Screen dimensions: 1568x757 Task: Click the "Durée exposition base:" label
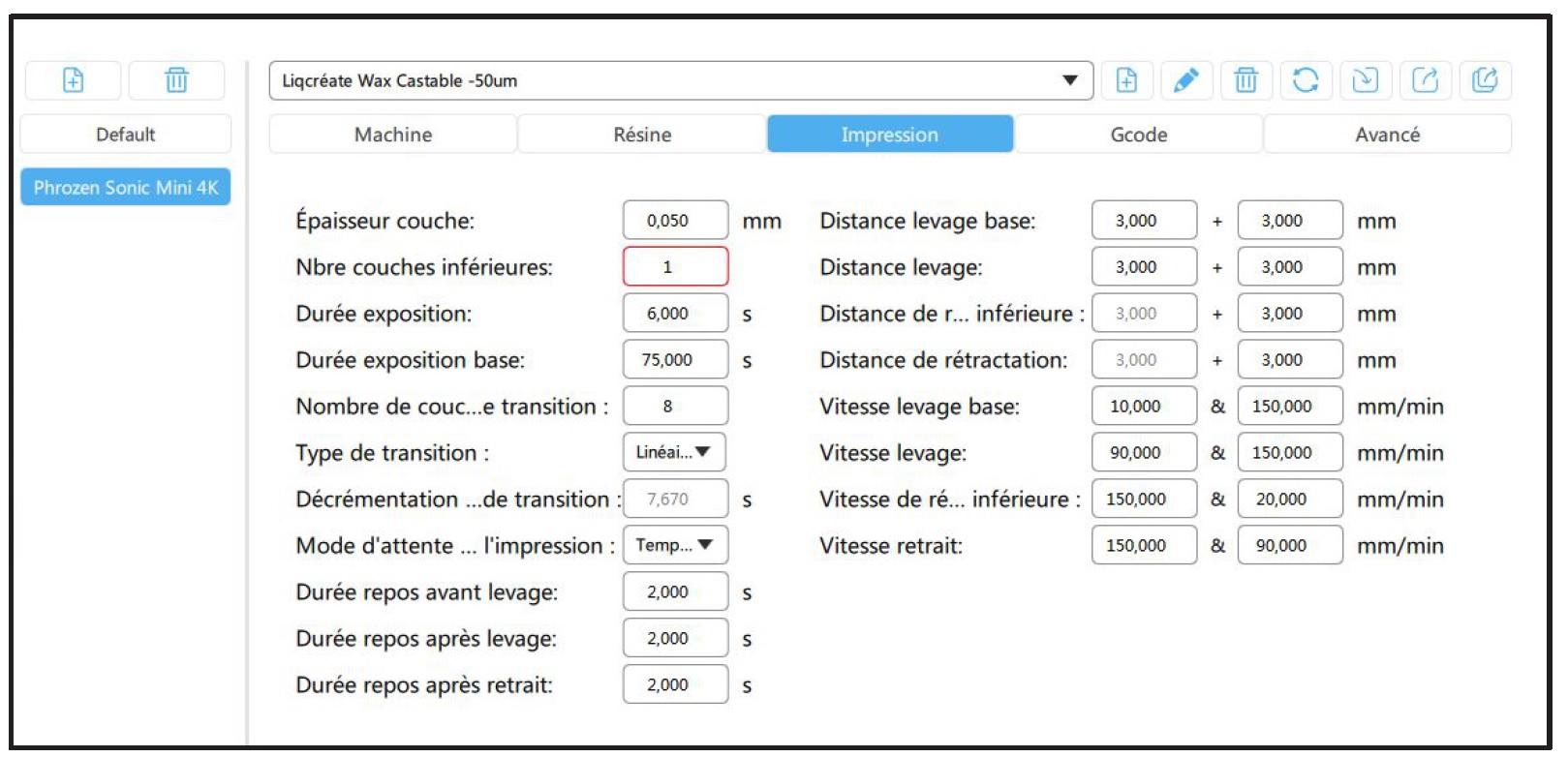coord(411,360)
